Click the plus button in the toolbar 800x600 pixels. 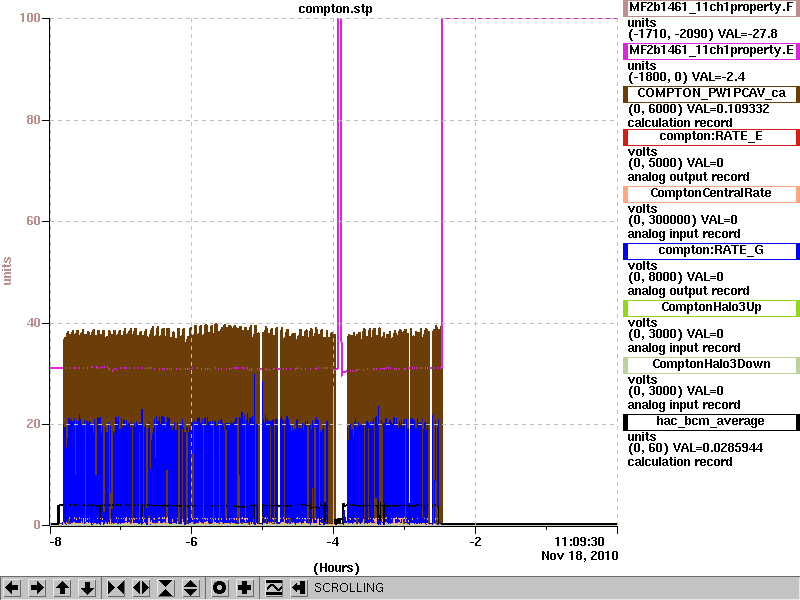coord(245,588)
